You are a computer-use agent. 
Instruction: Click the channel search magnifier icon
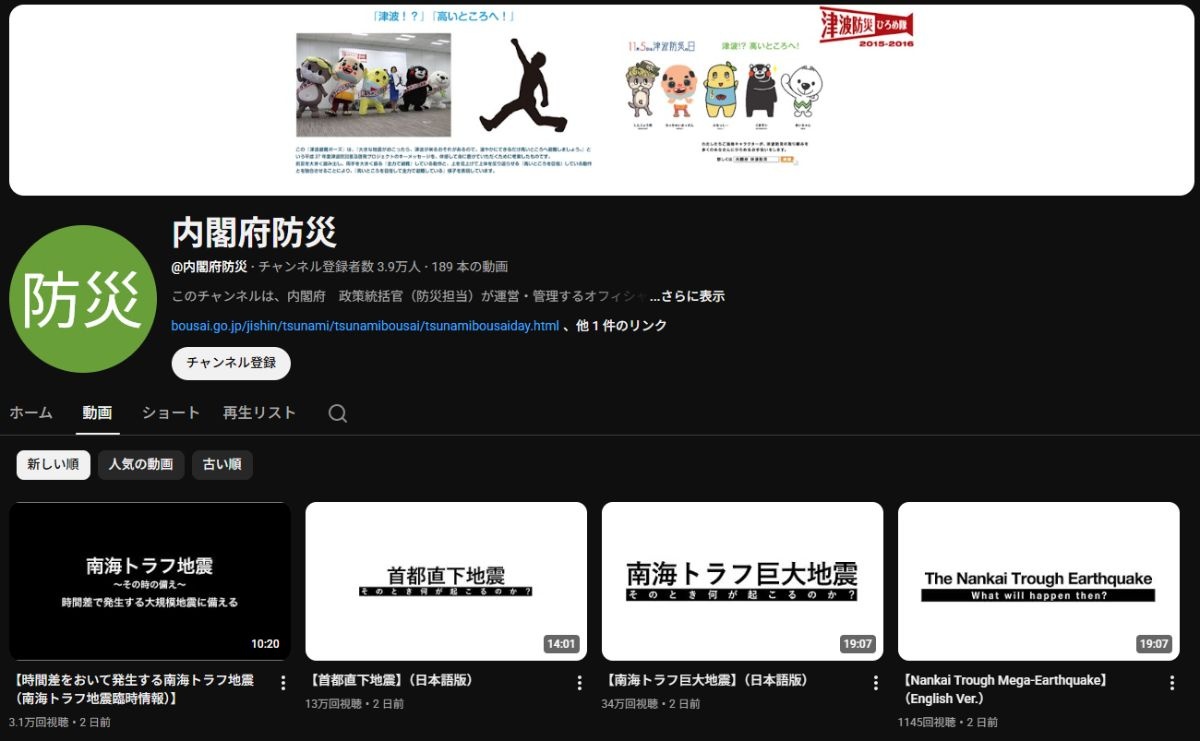(338, 414)
